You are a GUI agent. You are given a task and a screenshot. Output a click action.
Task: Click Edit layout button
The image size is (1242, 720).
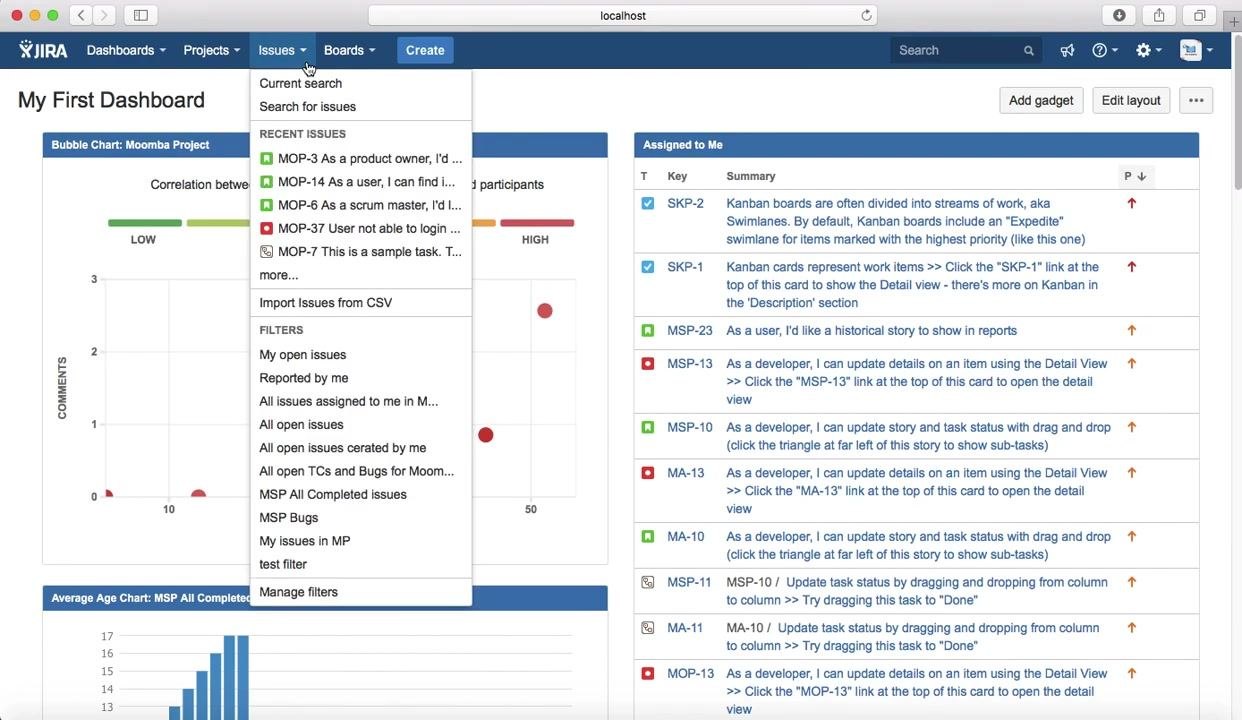[1131, 100]
